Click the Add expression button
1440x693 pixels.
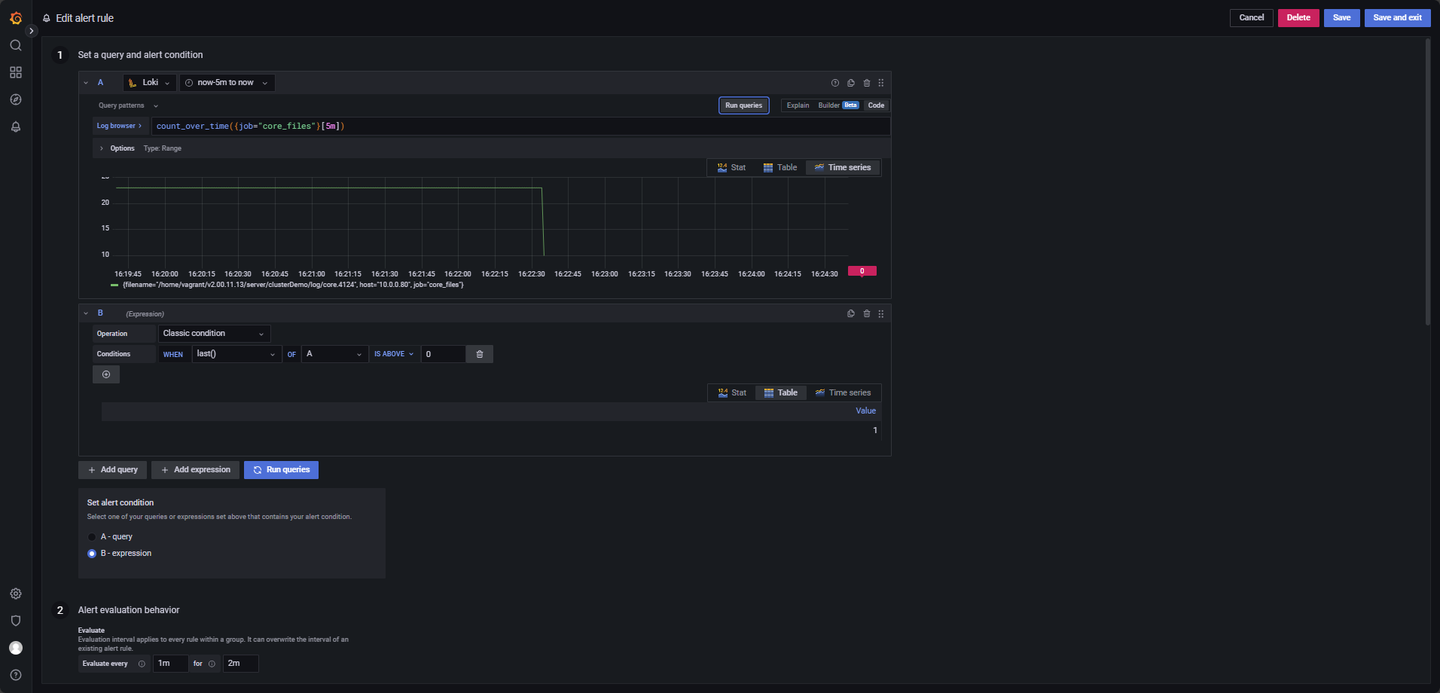pyautogui.click(x=195, y=469)
